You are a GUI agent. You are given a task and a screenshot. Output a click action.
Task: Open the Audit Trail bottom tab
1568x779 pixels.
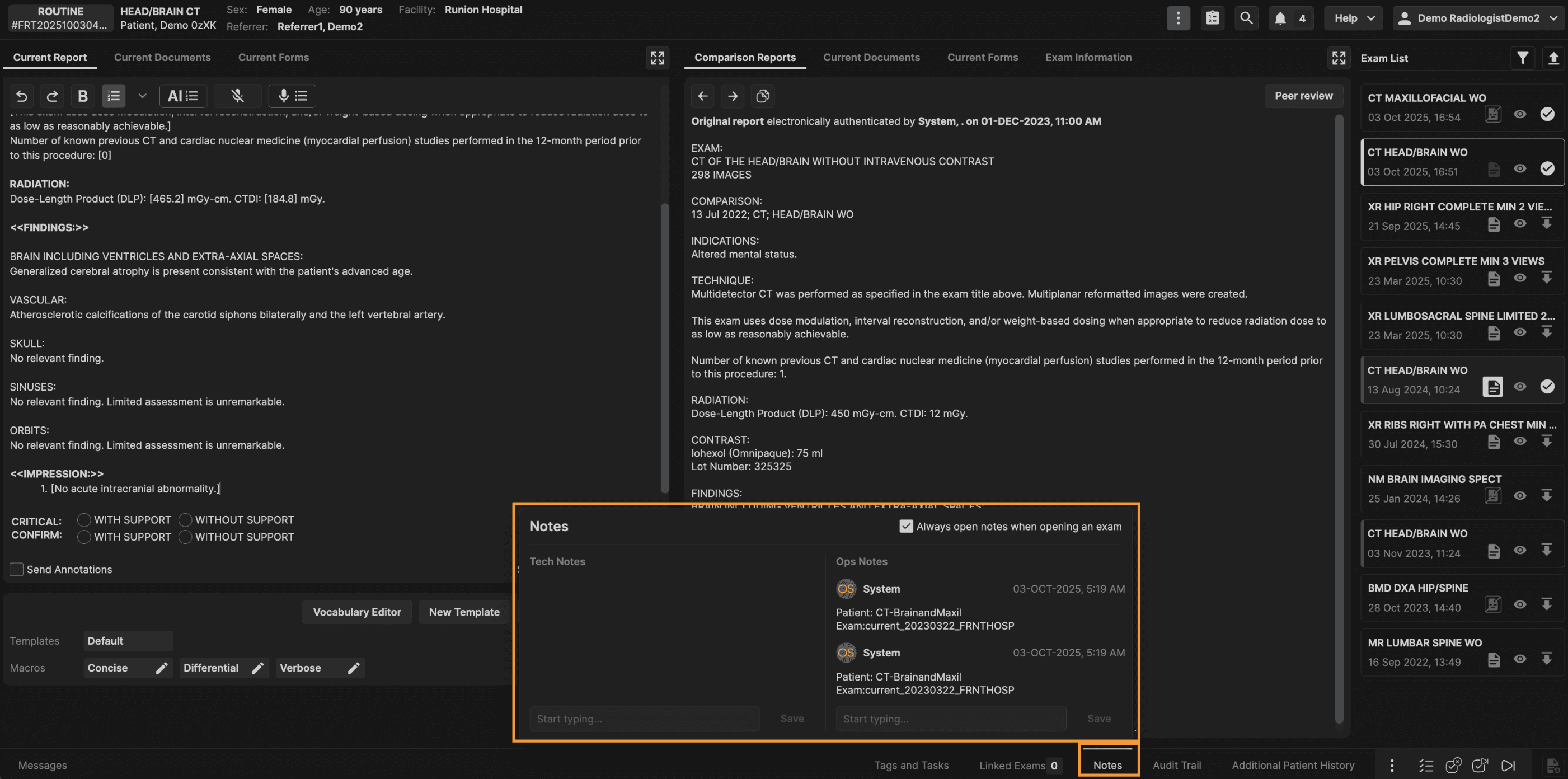tap(1176, 765)
